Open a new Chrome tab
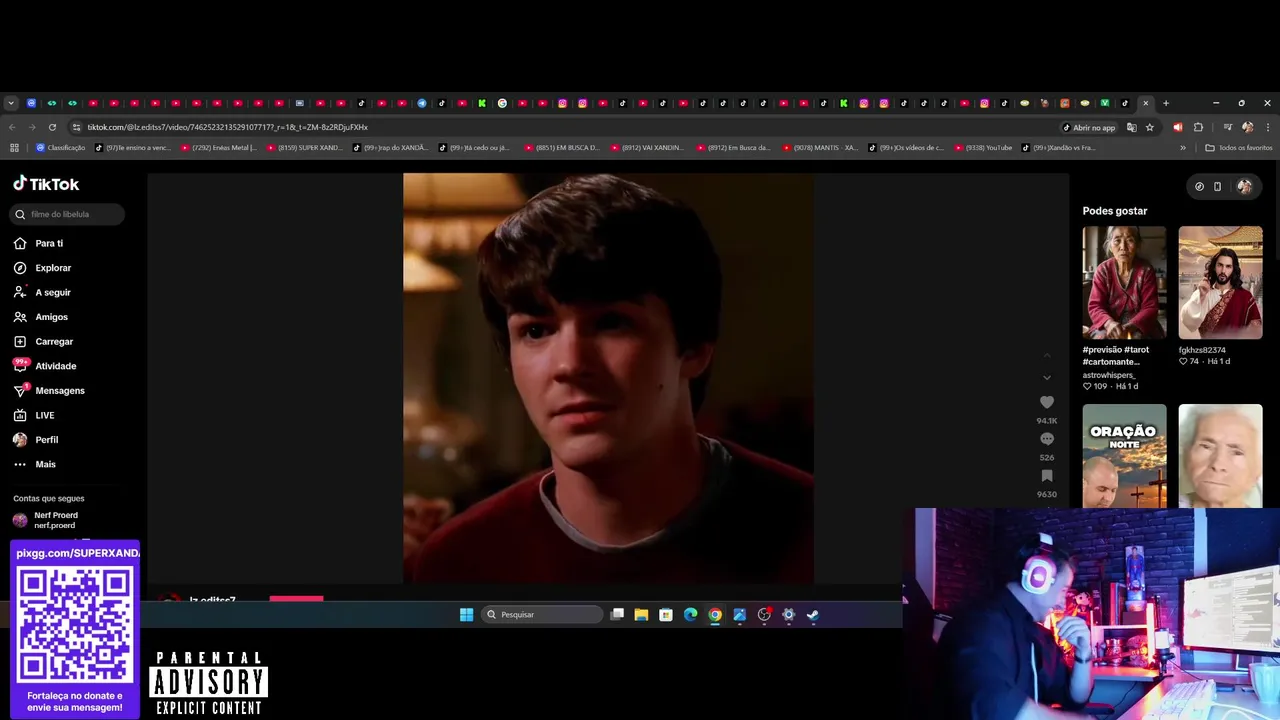The width and height of the screenshot is (1280, 720). tap(1165, 103)
